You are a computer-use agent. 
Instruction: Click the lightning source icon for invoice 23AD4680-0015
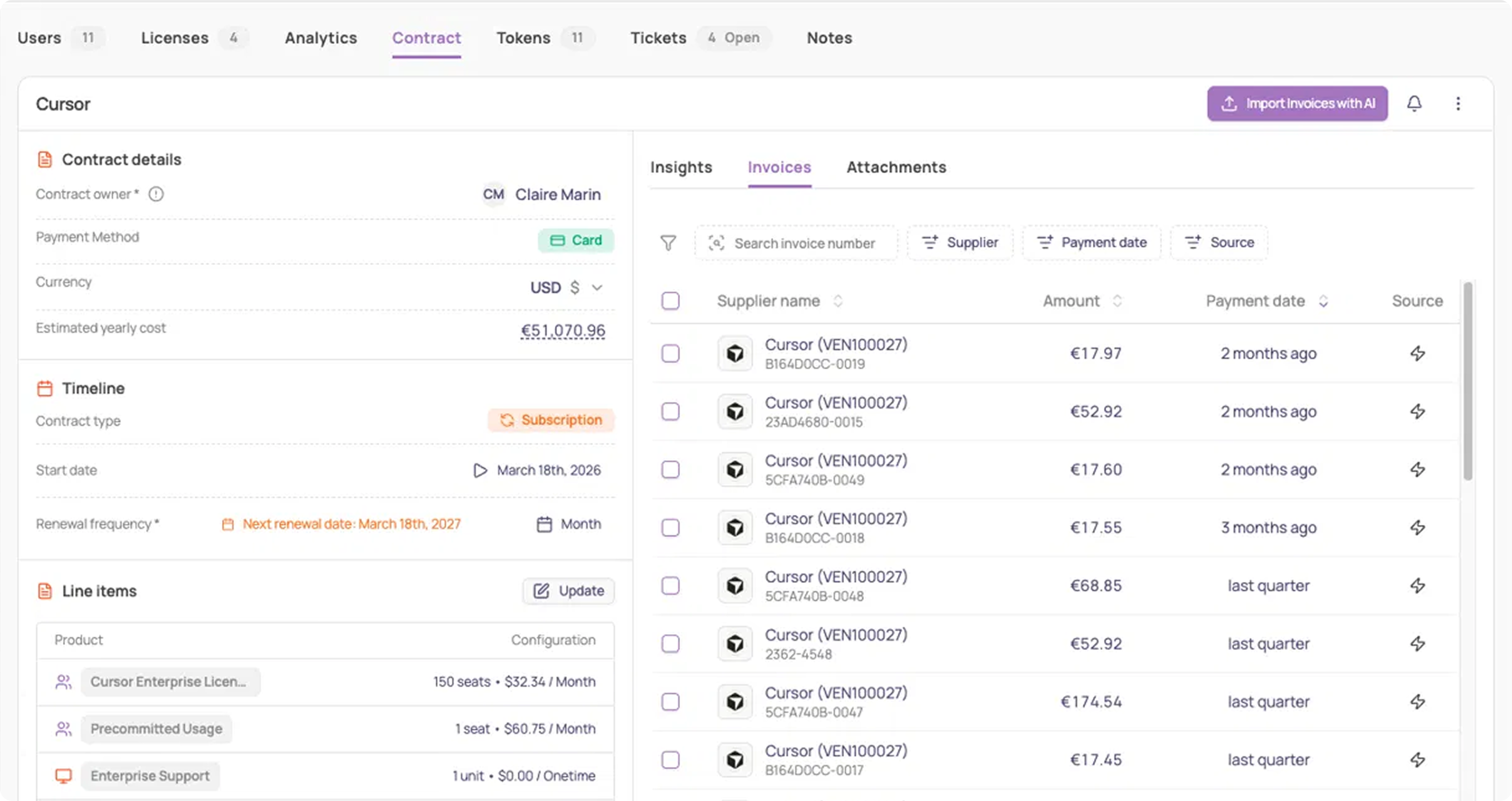pos(1418,411)
